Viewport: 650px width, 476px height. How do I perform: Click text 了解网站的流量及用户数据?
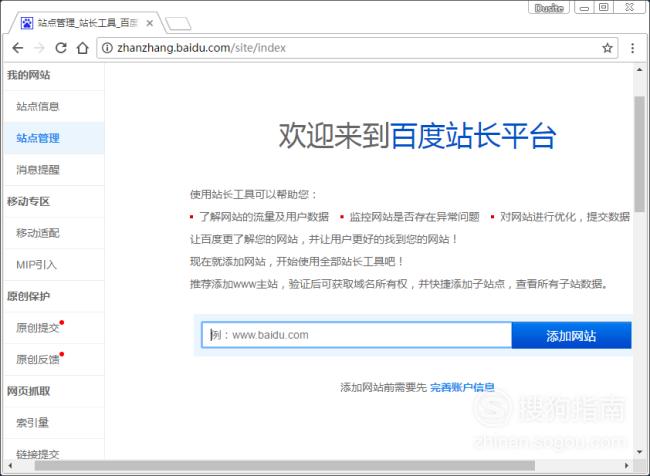click(x=264, y=216)
